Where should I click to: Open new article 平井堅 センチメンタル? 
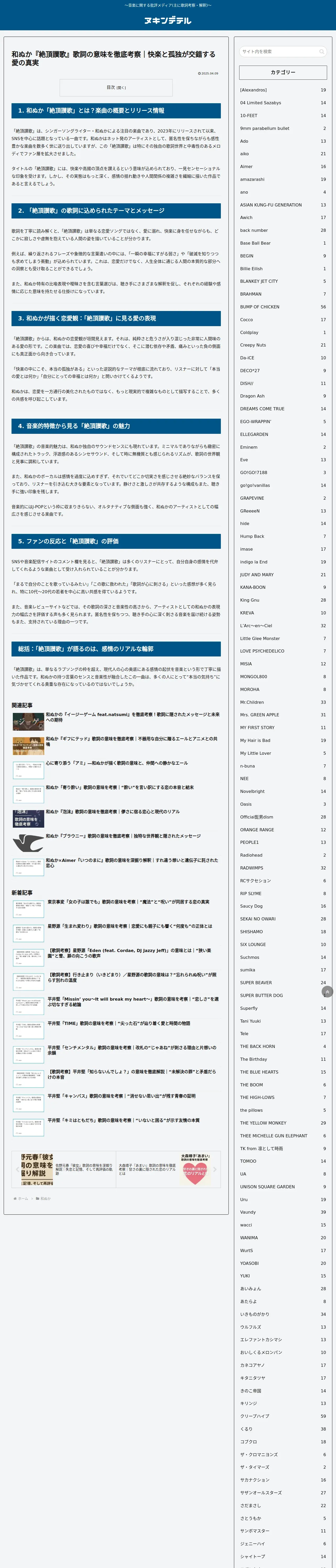click(x=132, y=1051)
